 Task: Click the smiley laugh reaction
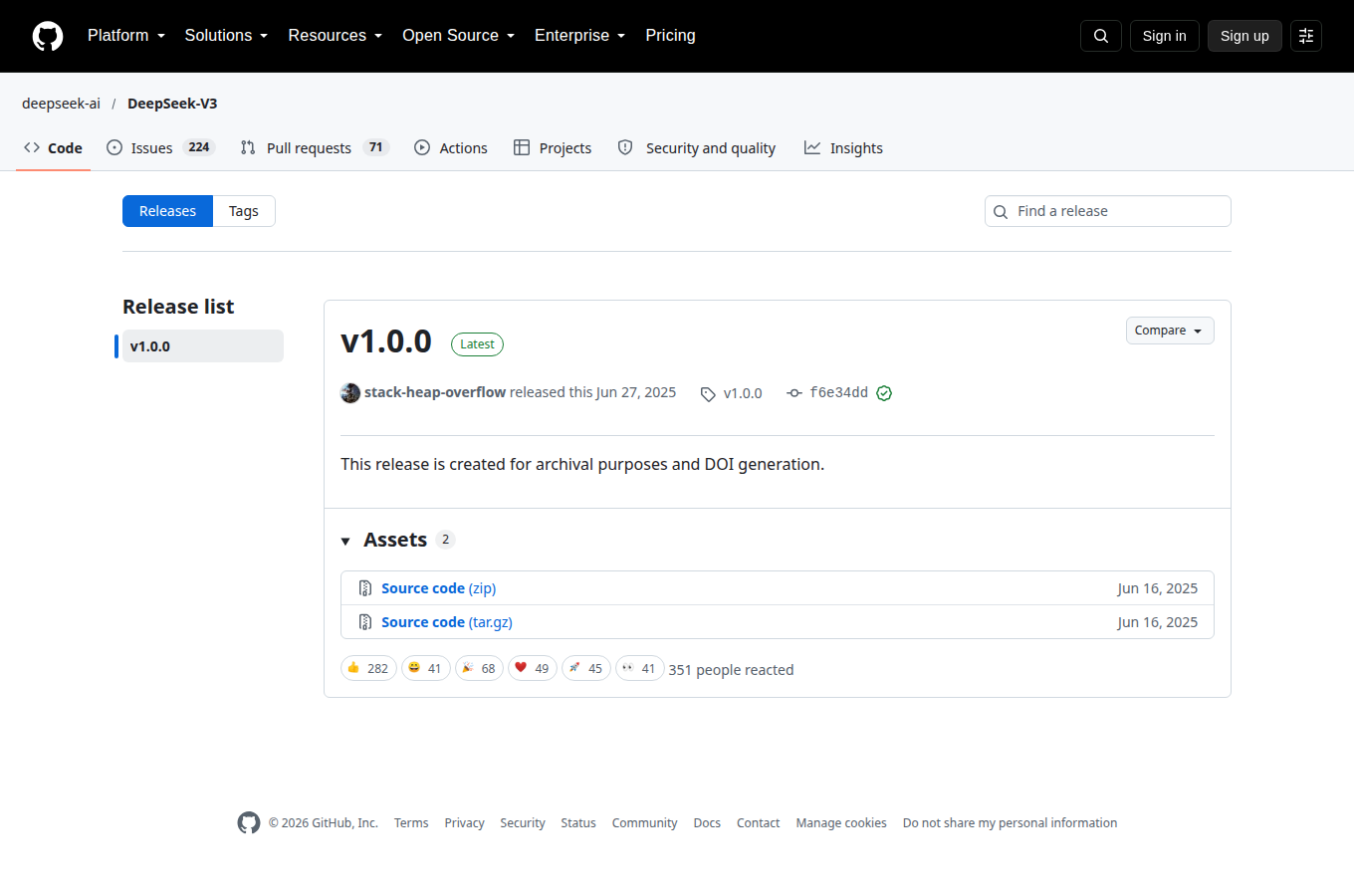tap(425, 668)
